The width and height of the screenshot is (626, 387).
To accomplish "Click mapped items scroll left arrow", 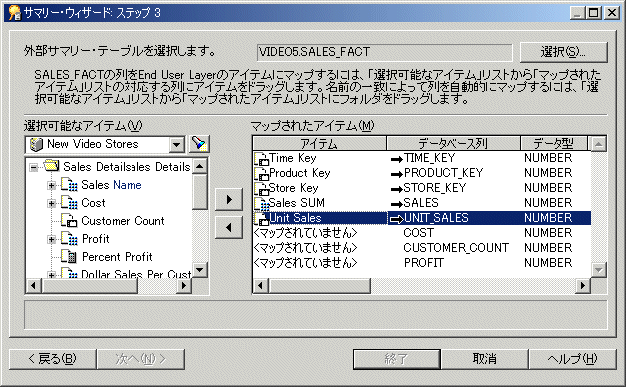I will pos(261,286).
